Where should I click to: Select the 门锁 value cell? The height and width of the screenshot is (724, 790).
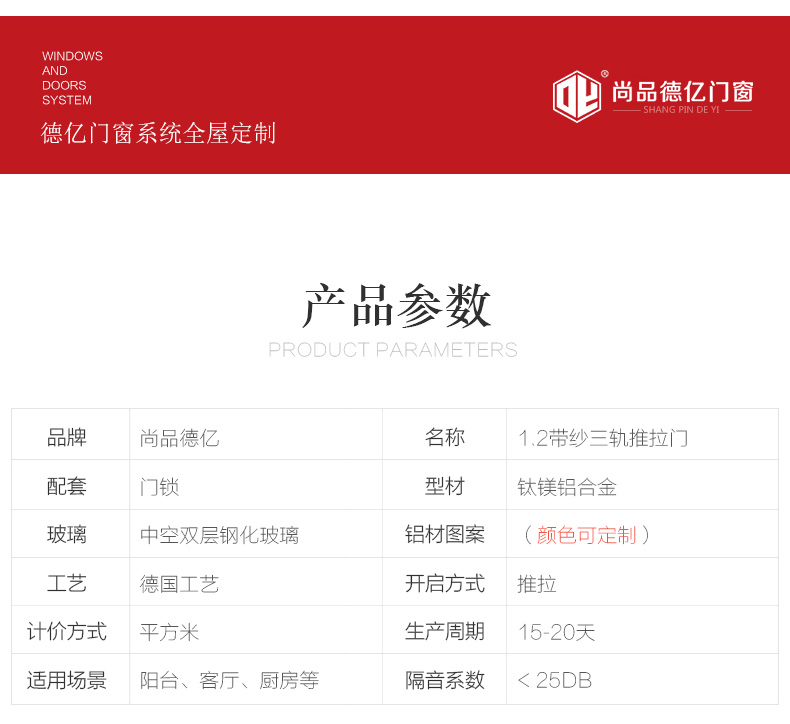pos(160,487)
